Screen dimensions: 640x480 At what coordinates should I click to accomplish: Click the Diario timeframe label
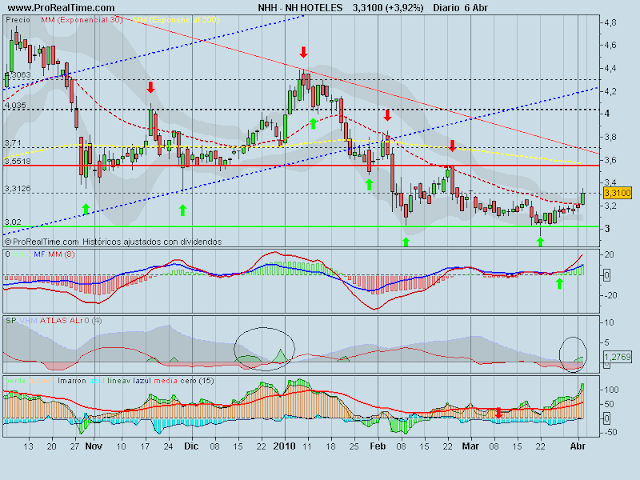click(x=447, y=8)
